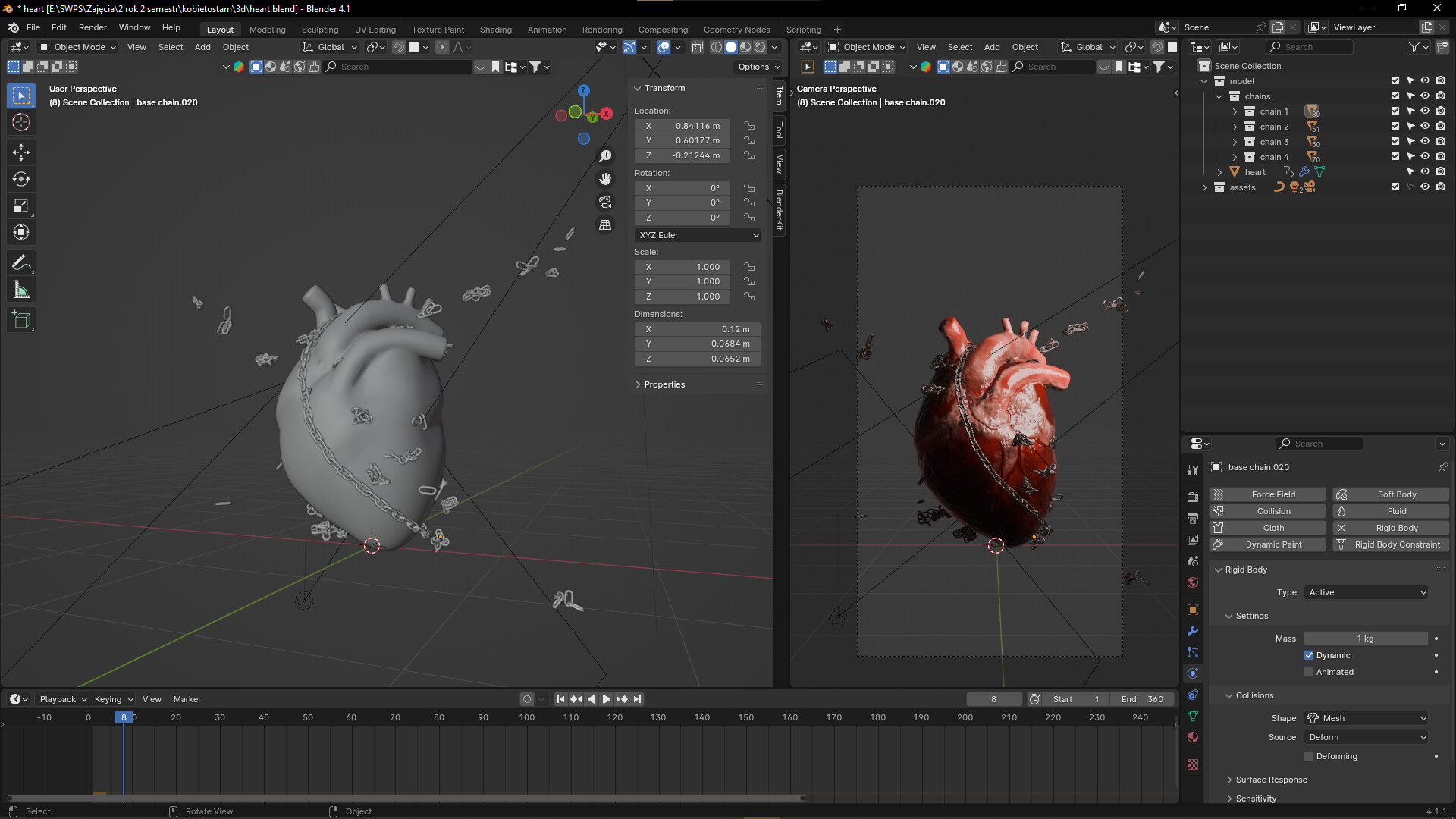Adjust the Mass value slider

click(x=1366, y=639)
